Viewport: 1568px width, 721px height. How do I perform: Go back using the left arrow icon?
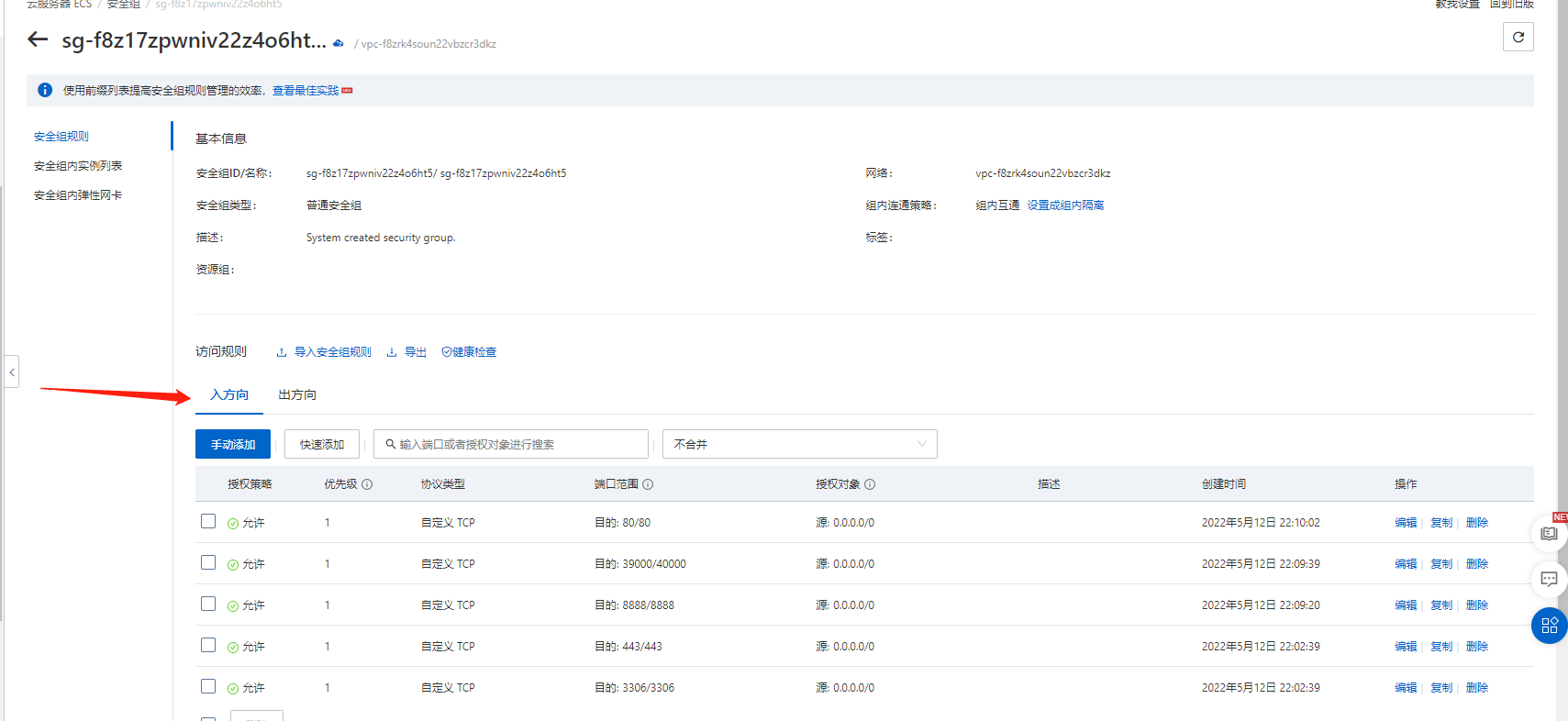click(38, 39)
